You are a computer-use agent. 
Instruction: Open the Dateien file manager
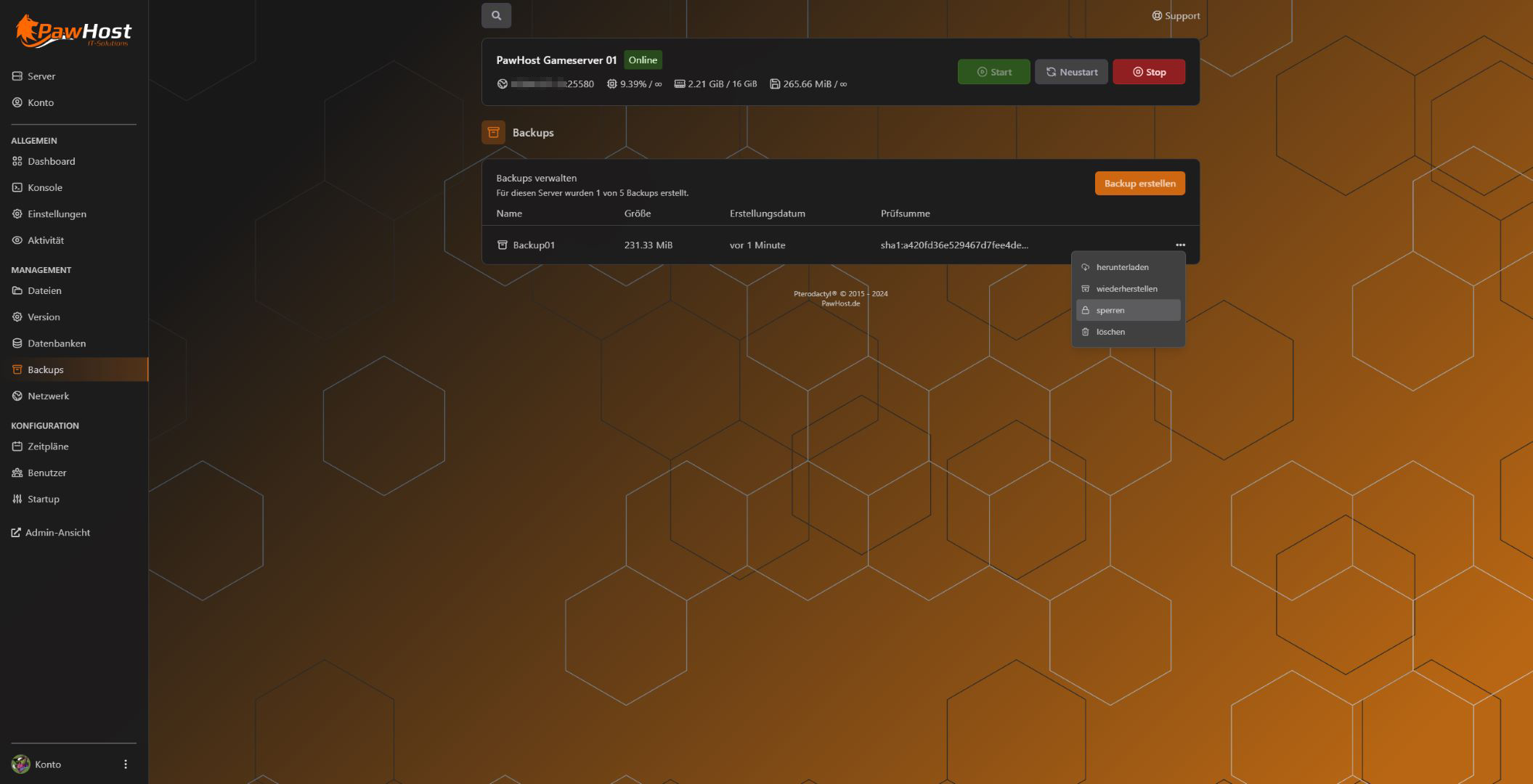[x=44, y=290]
